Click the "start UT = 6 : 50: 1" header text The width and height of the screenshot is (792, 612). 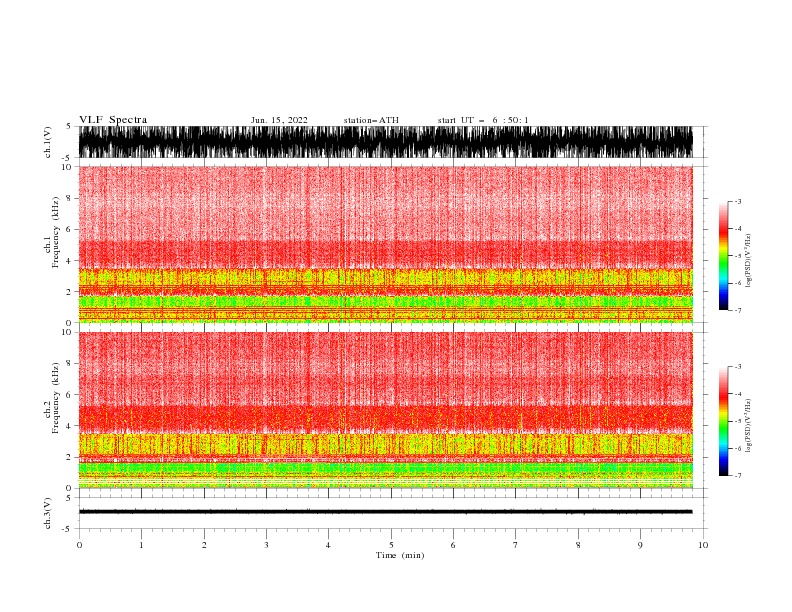483,120
